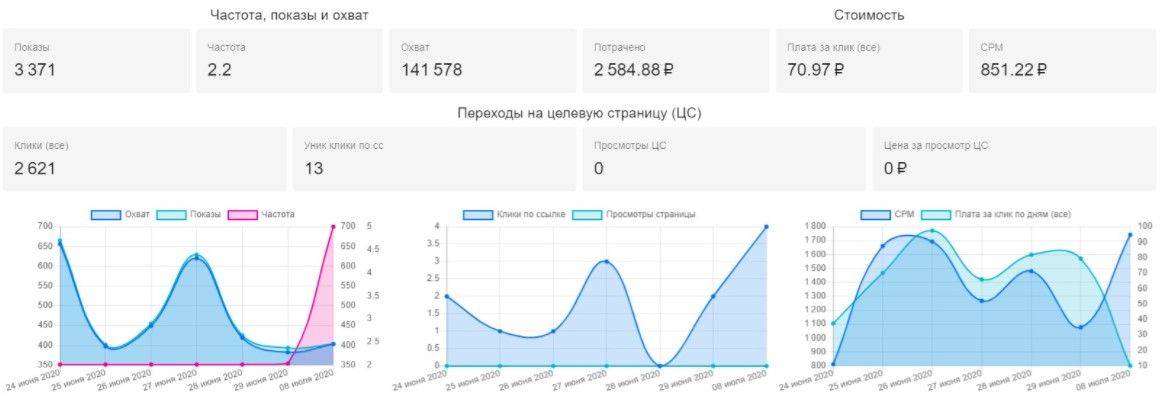Click the Стоимость section heading
The image size is (1166, 406).
click(x=869, y=15)
